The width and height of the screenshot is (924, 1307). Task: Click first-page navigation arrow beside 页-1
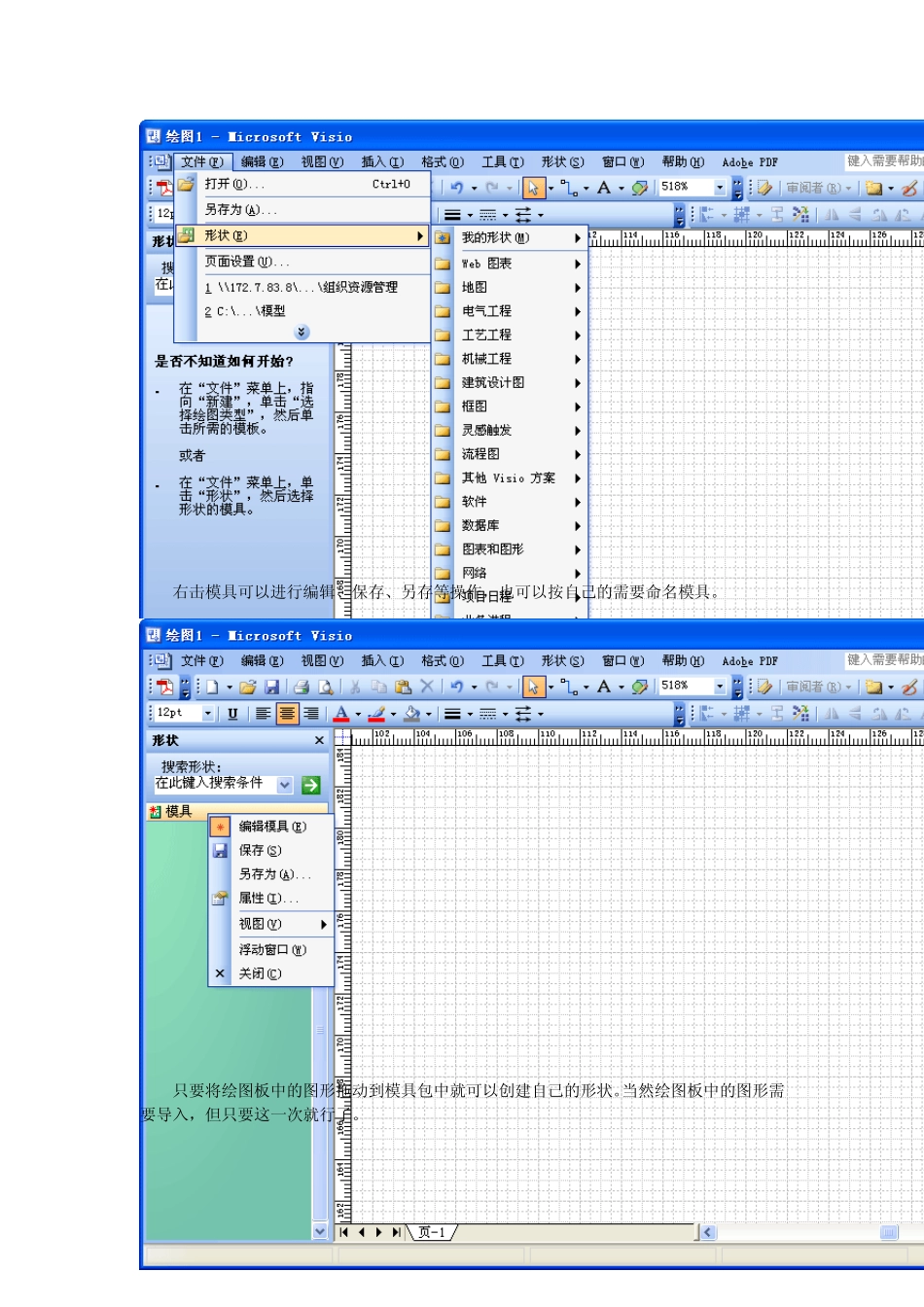tap(344, 1232)
